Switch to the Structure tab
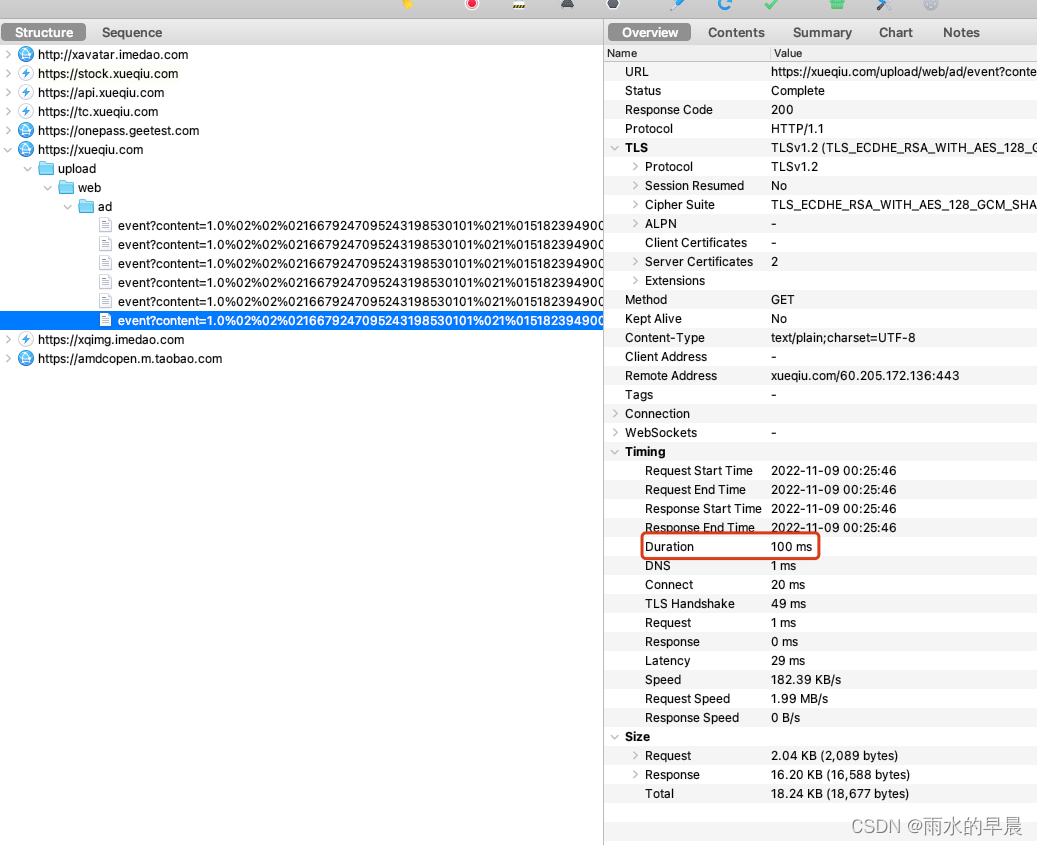 pyautogui.click(x=44, y=32)
